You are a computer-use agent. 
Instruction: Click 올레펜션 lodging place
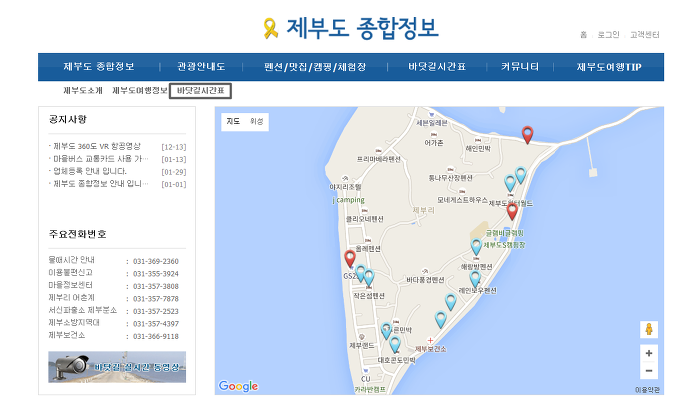(368, 248)
